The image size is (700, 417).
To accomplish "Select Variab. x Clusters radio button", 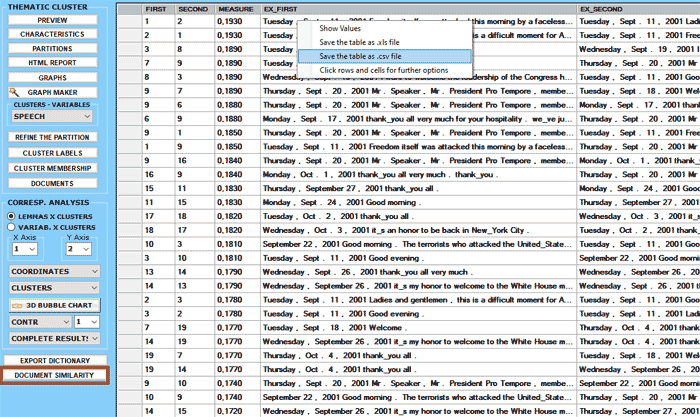I will click(x=11, y=227).
